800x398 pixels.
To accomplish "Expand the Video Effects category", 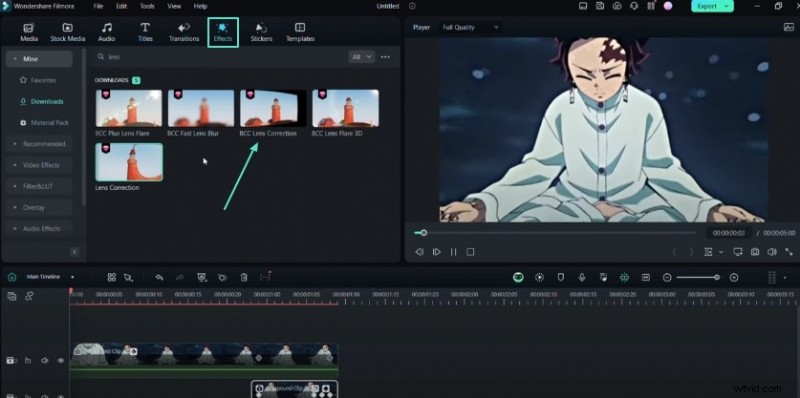I will (x=39, y=165).
